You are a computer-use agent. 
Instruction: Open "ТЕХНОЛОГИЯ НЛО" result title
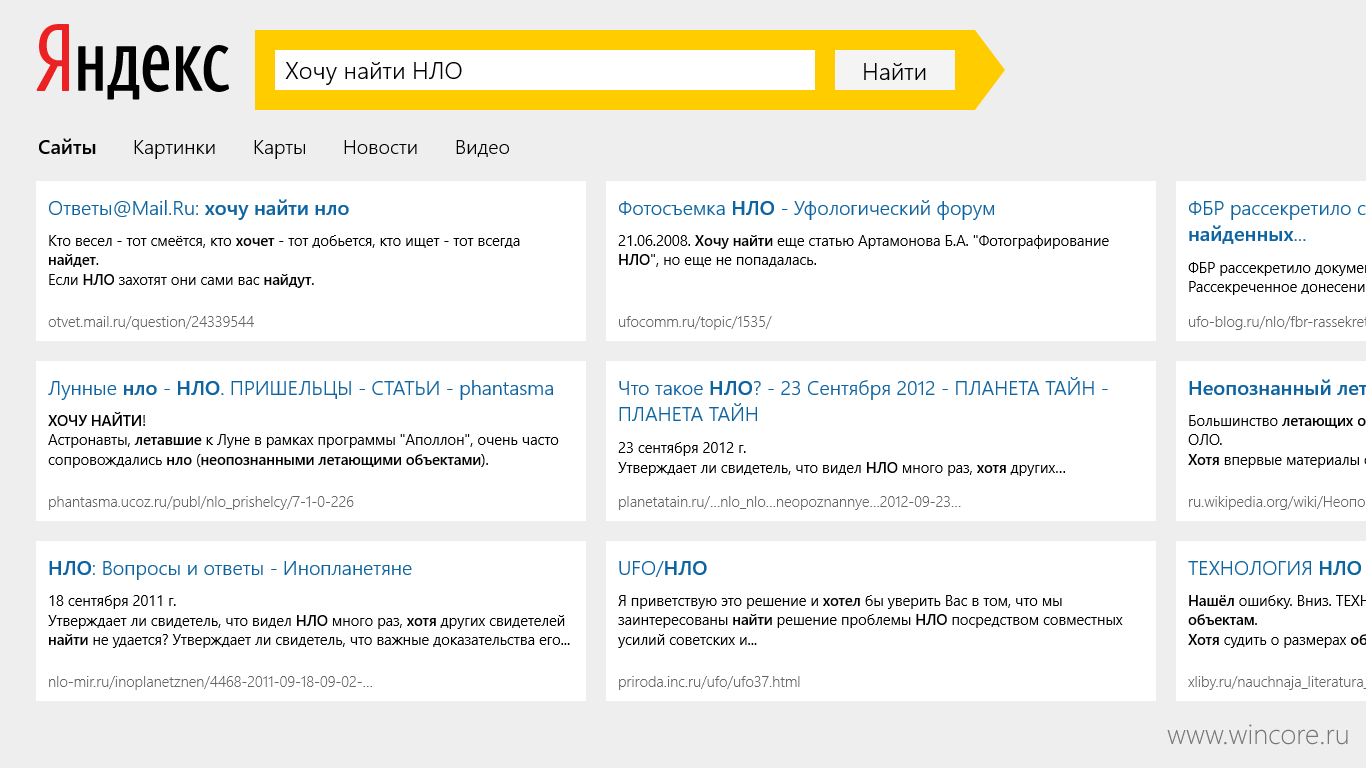1275,568
